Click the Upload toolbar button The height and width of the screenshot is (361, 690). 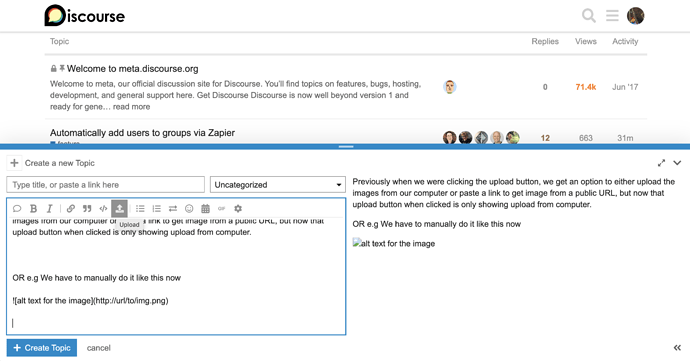coord(119,208)
